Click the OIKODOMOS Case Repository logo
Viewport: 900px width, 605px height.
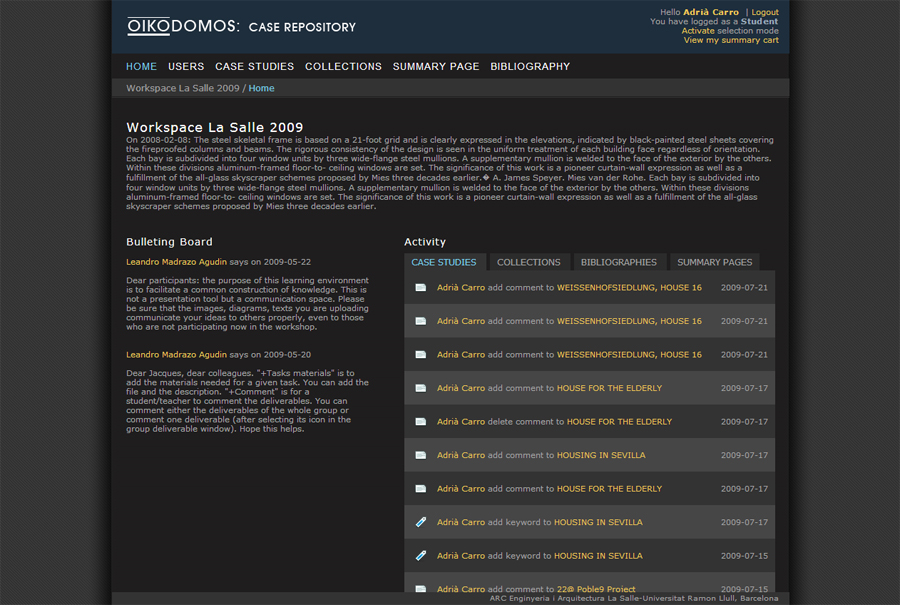coord(241,26)
